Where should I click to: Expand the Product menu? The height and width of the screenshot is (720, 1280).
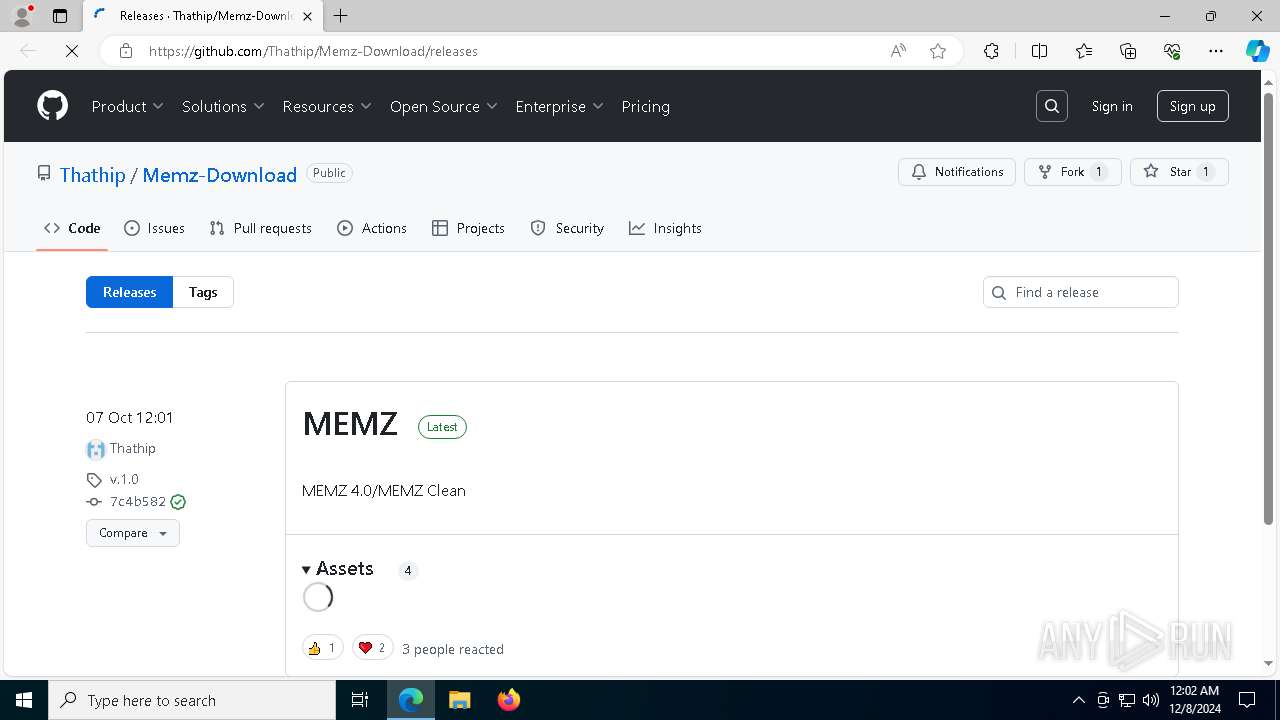click(128, 106)
